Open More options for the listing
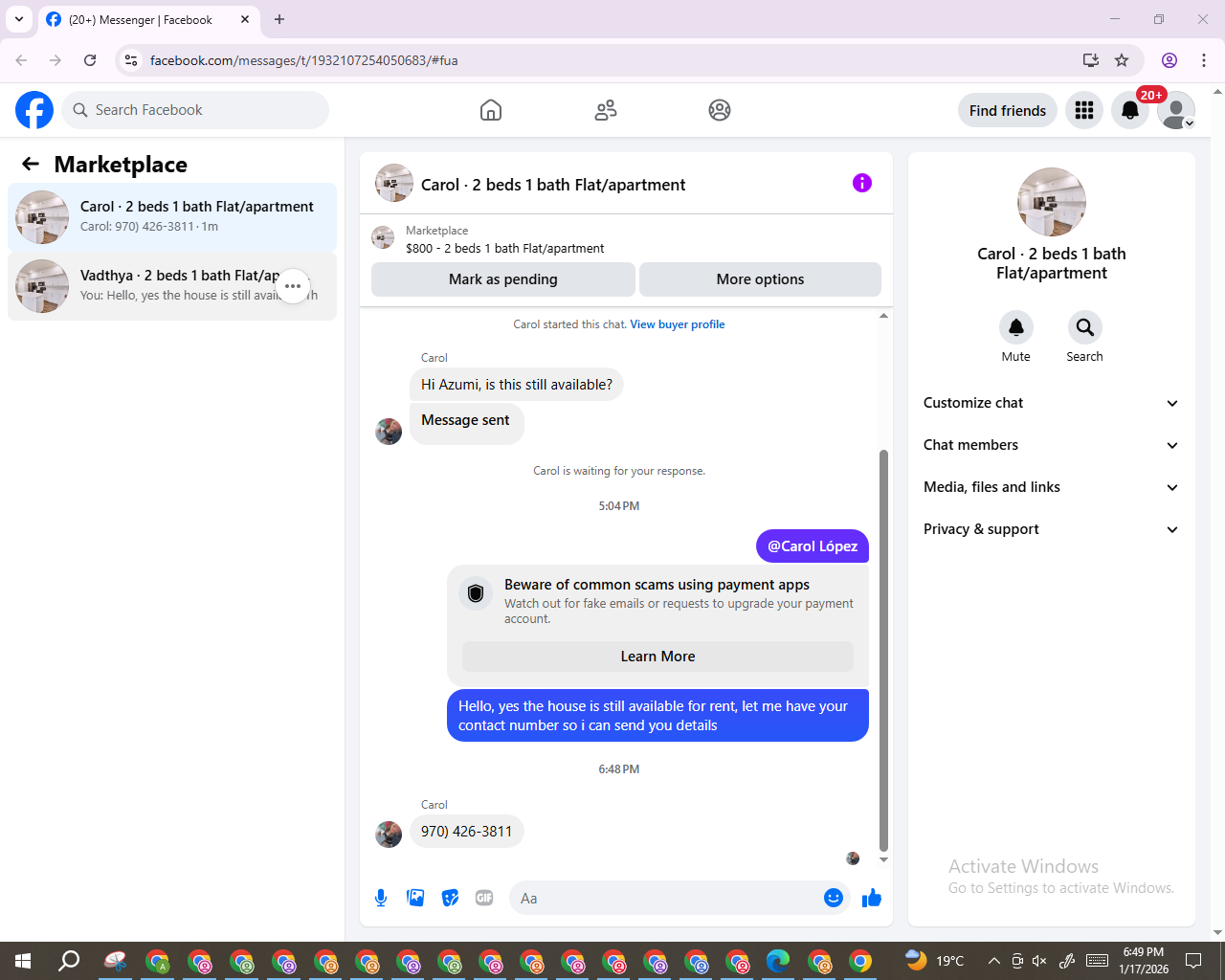Screen dimensions: 1225x980 click(760, 279)
